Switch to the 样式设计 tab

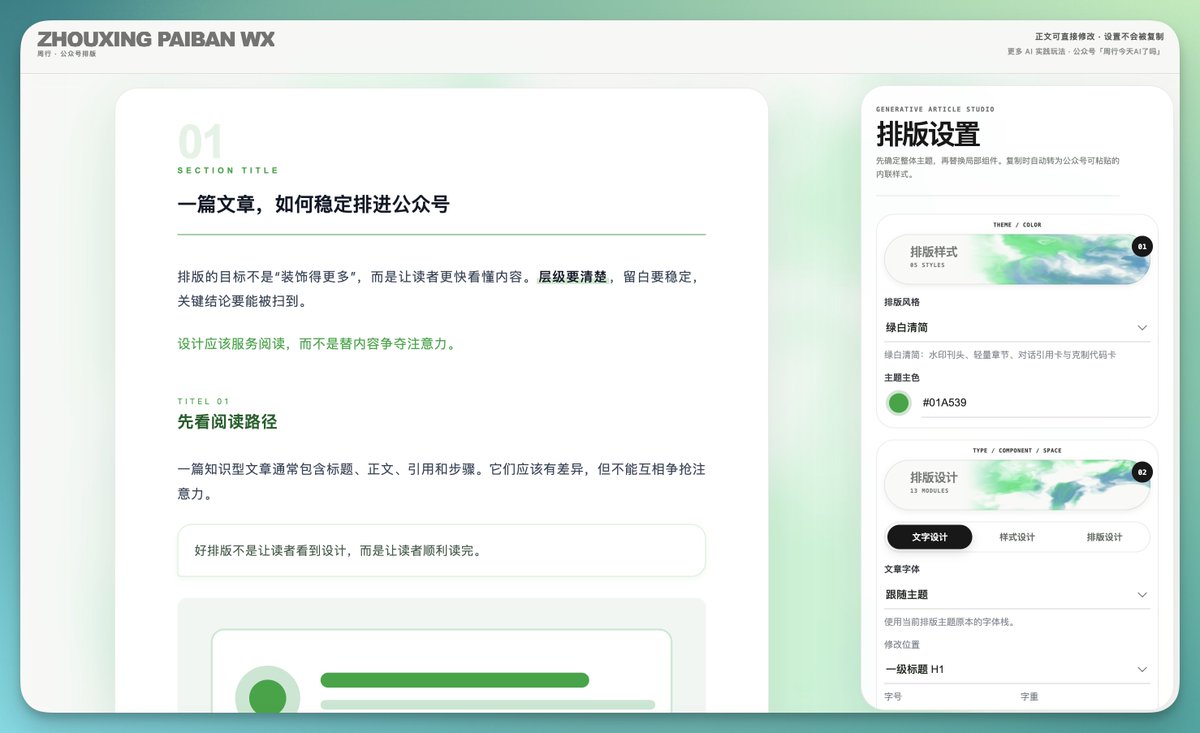pyautogui.click(x=1017, y=537)
